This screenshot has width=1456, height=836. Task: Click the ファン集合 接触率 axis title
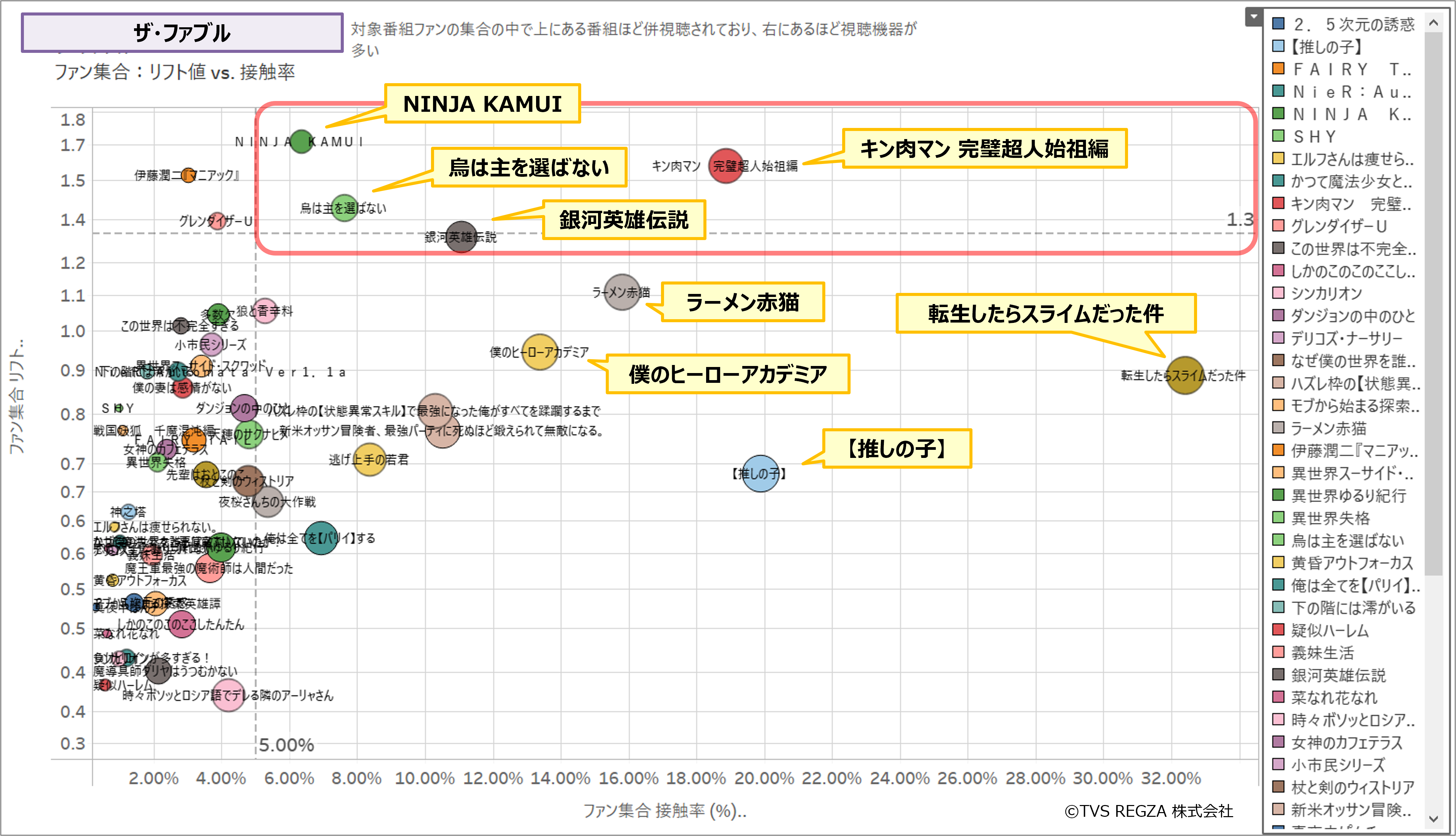coord(664,811)
